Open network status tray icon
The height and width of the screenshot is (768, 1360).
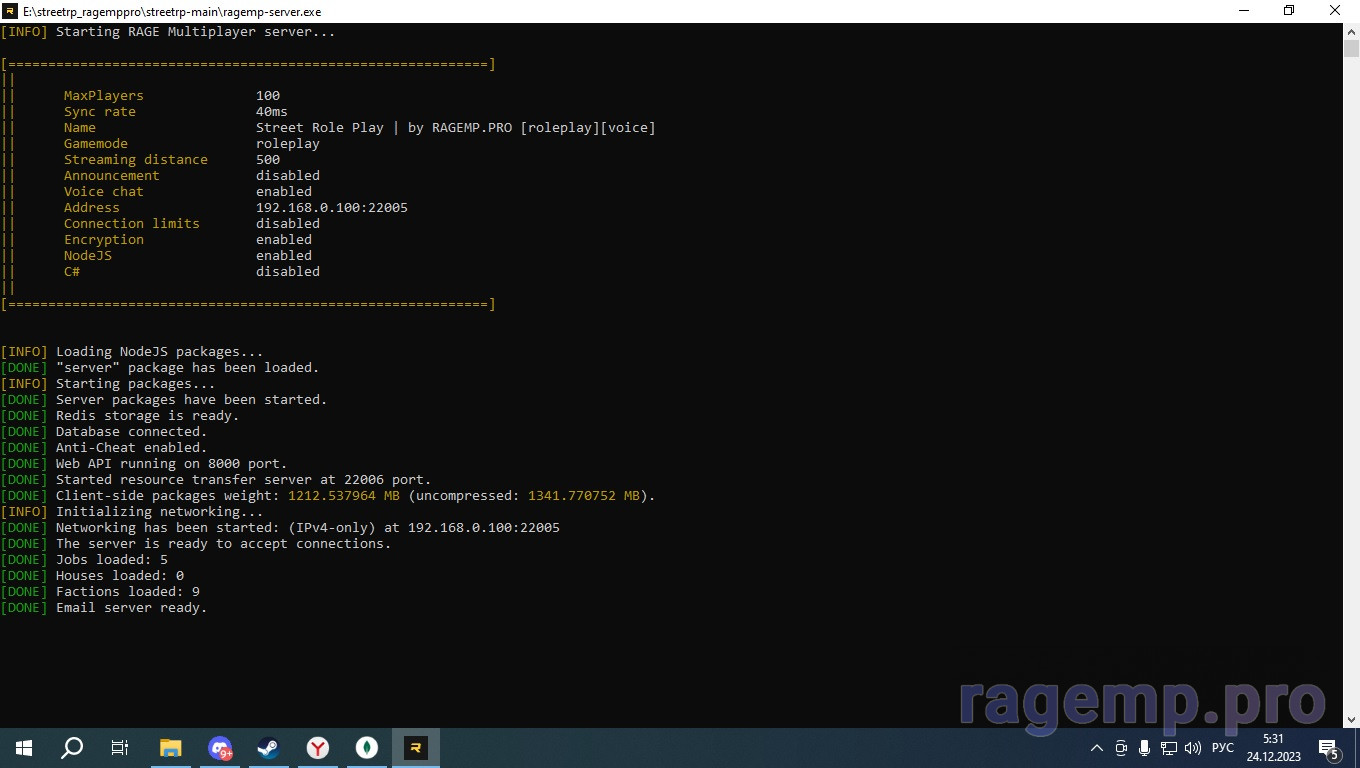point(1168,748)
